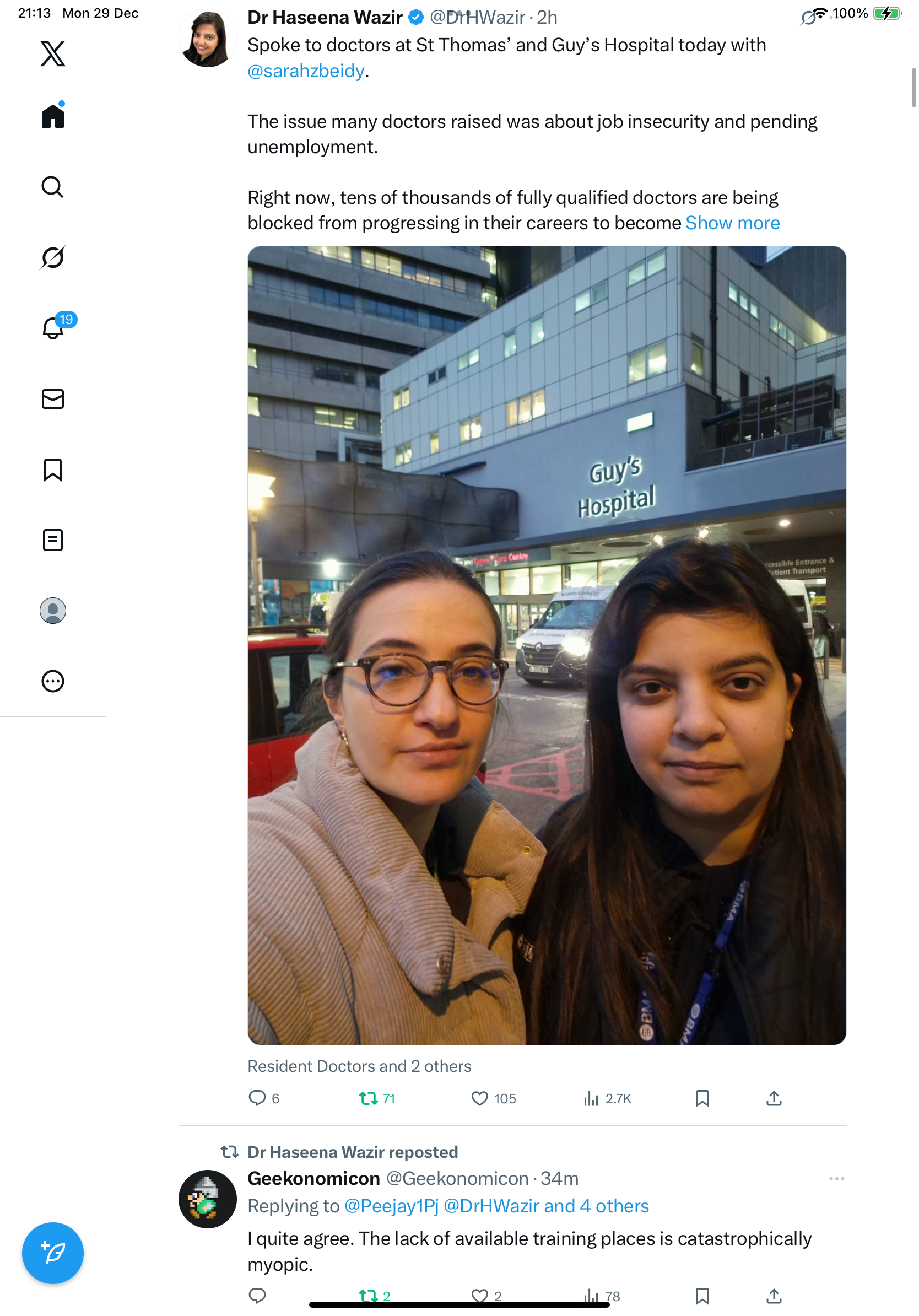Click the timeline scrollbar on the right edge

tap(913, 87)
